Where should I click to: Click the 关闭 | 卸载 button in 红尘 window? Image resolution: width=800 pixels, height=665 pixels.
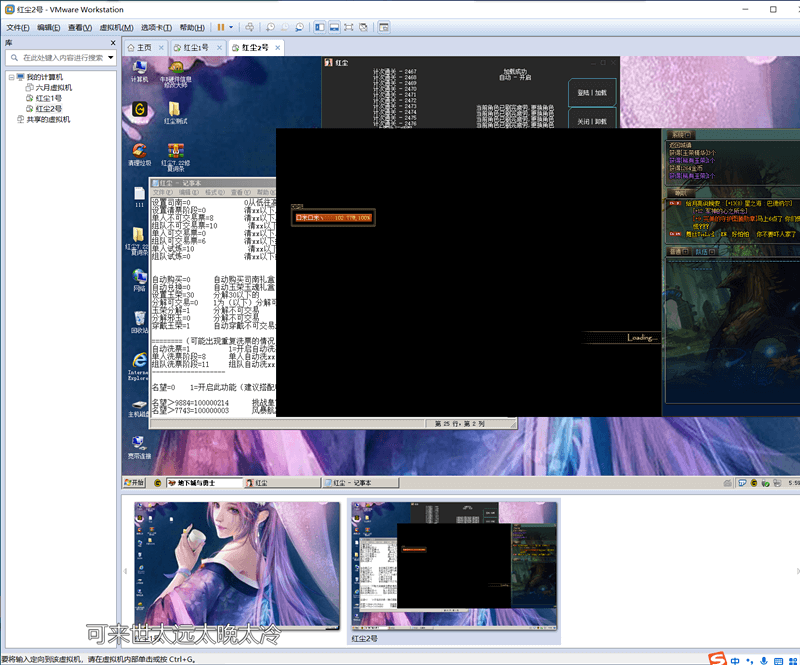pyautogui.click(x=592, y=121)
